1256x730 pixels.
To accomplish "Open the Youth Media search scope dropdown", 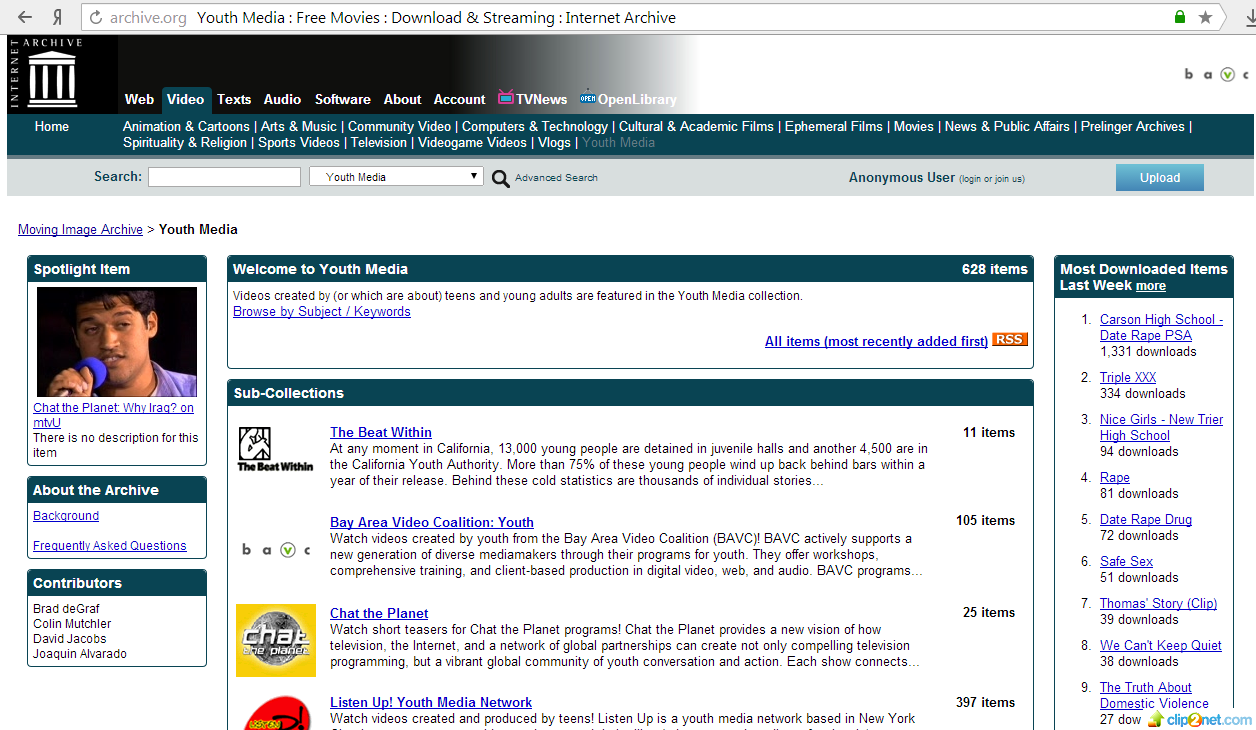I will [396, 177].
